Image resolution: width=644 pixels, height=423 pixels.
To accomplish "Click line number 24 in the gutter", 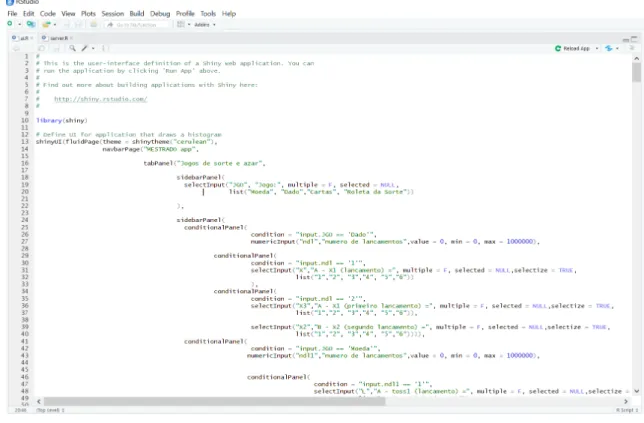I will click(25, 220).
